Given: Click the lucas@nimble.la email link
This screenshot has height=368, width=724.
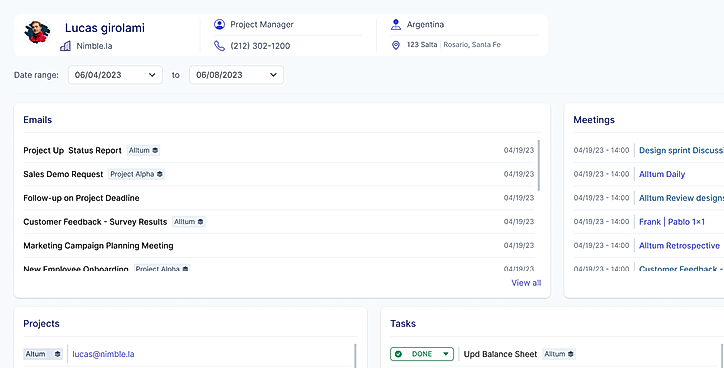Looking at the screenshot, I should pos(103,354).
